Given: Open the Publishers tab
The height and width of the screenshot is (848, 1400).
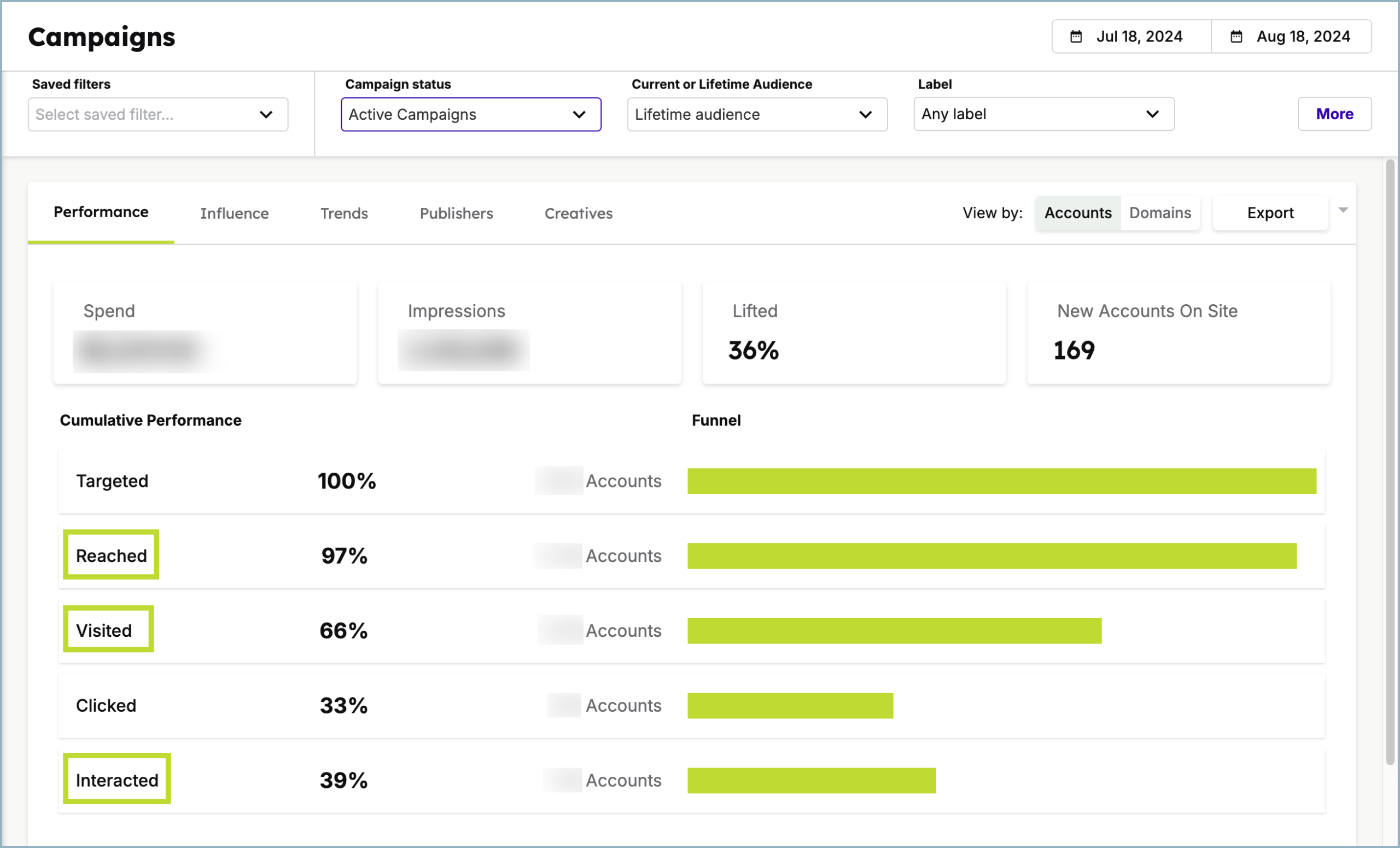Looking at the screenshot, I should click(x=456, y=213).
